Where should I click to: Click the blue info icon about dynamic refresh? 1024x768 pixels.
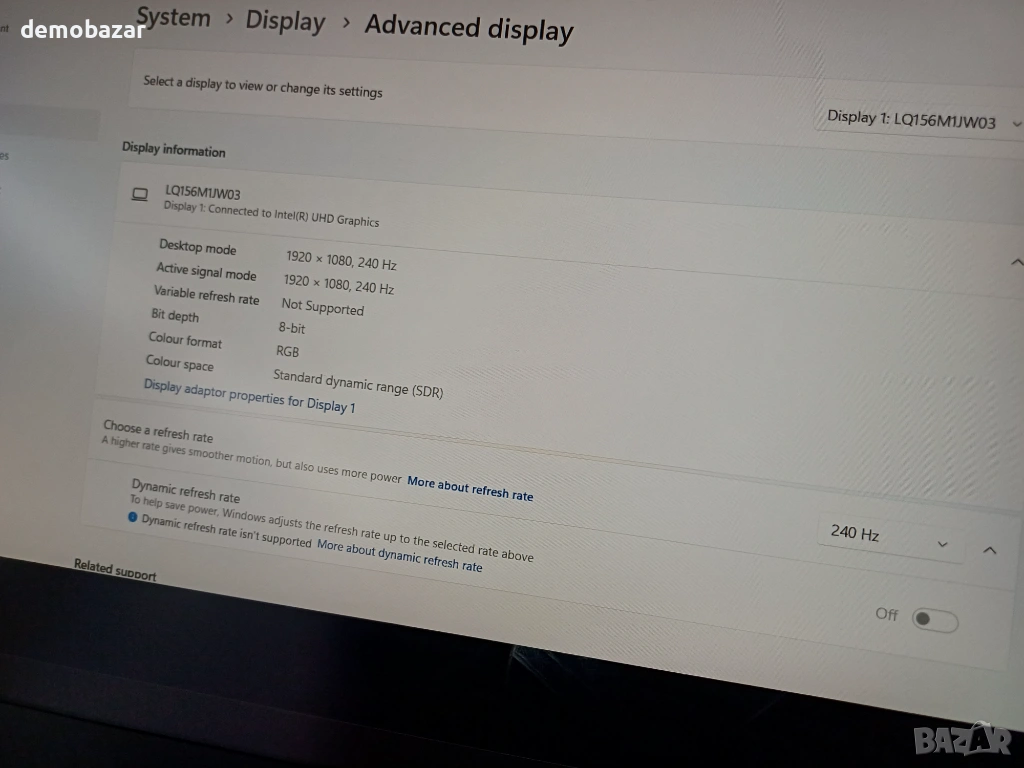[x=133, y=517]
